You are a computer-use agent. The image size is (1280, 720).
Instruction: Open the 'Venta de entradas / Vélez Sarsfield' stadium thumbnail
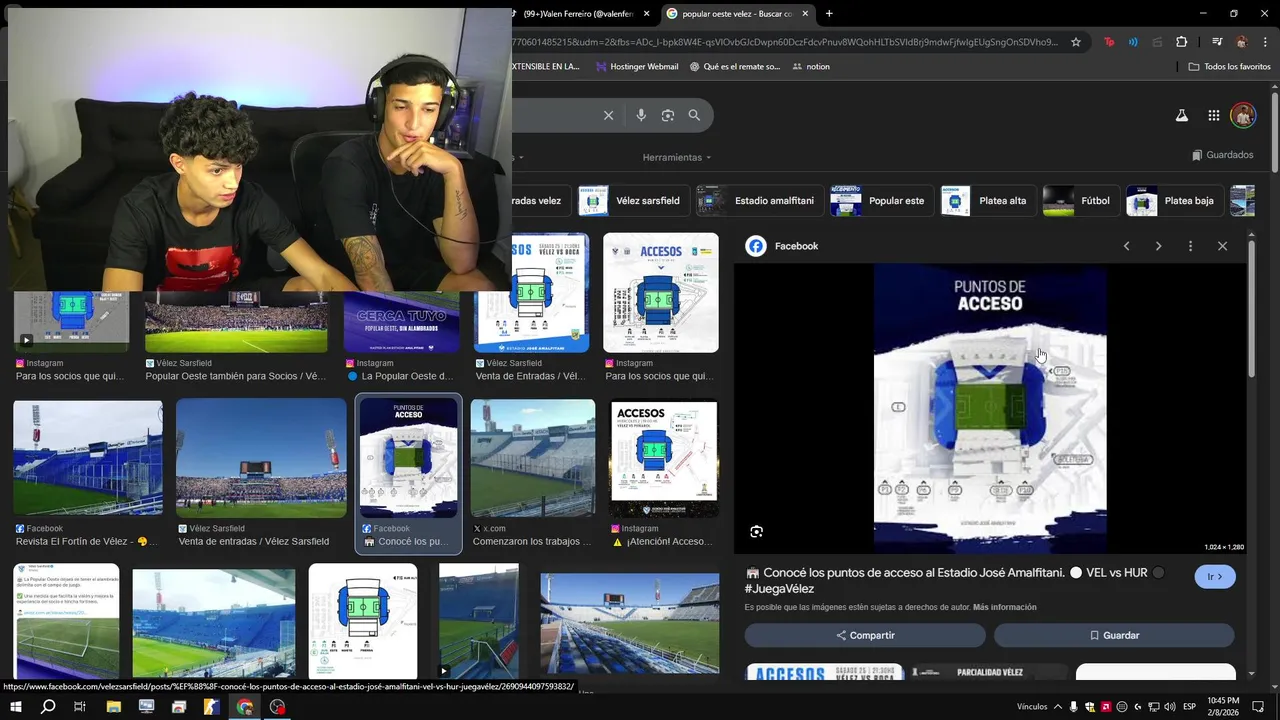click(x=261, y=458)
